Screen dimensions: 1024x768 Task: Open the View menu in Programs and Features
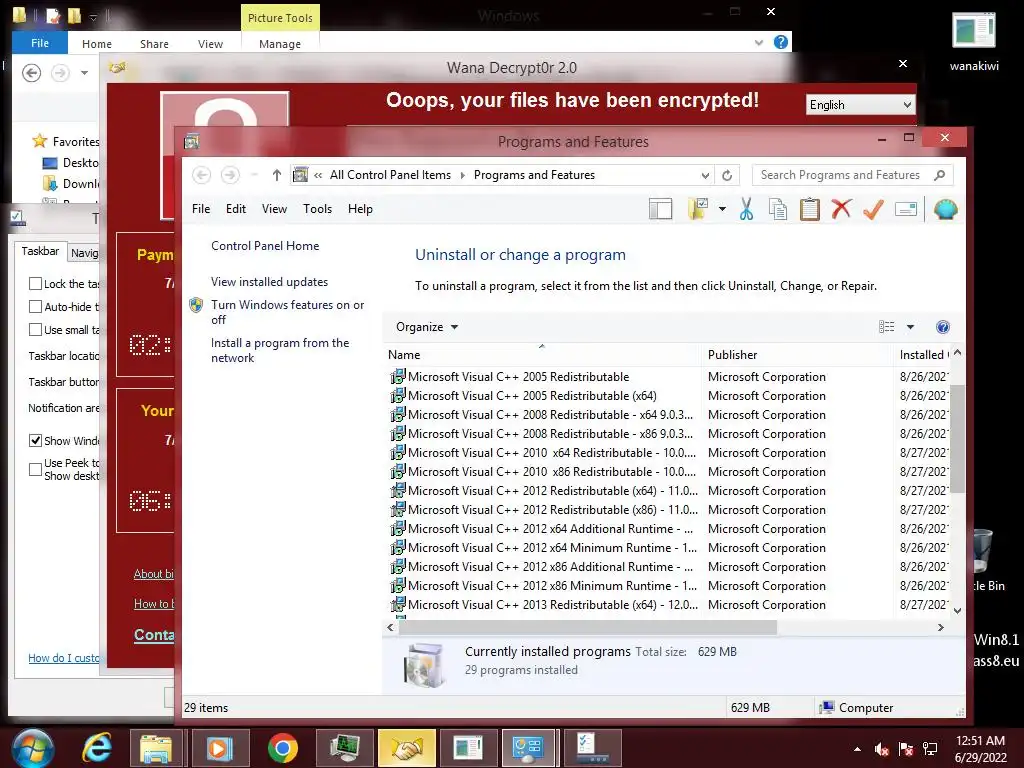[274, 209]
